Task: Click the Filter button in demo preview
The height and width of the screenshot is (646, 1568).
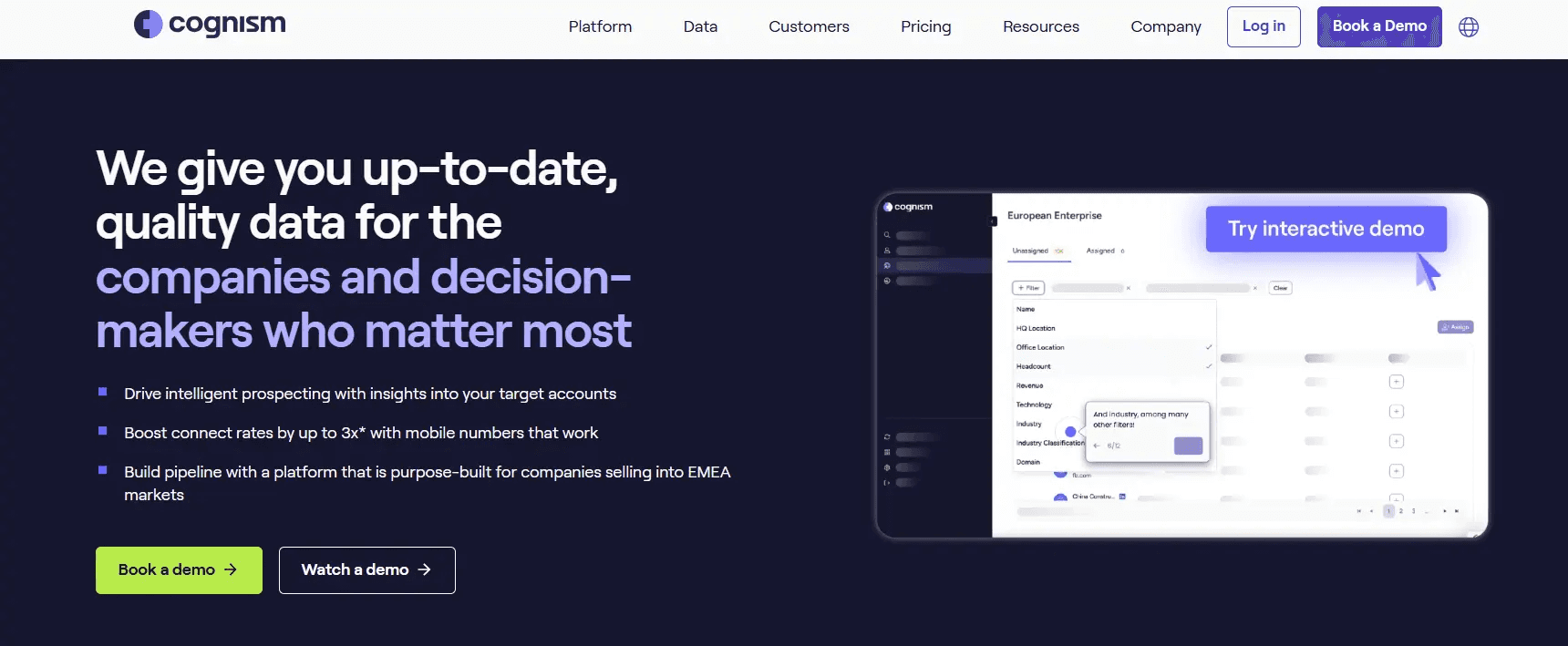Action: tap(1028, 288)
